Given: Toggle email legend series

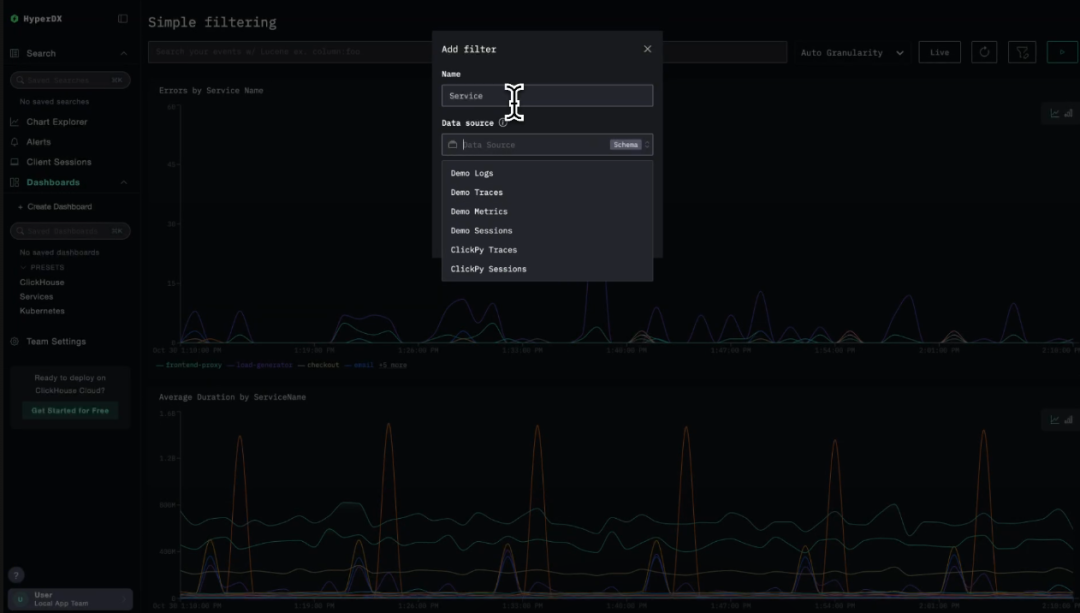Looking at the screenshot, I should tap(360, 366).
